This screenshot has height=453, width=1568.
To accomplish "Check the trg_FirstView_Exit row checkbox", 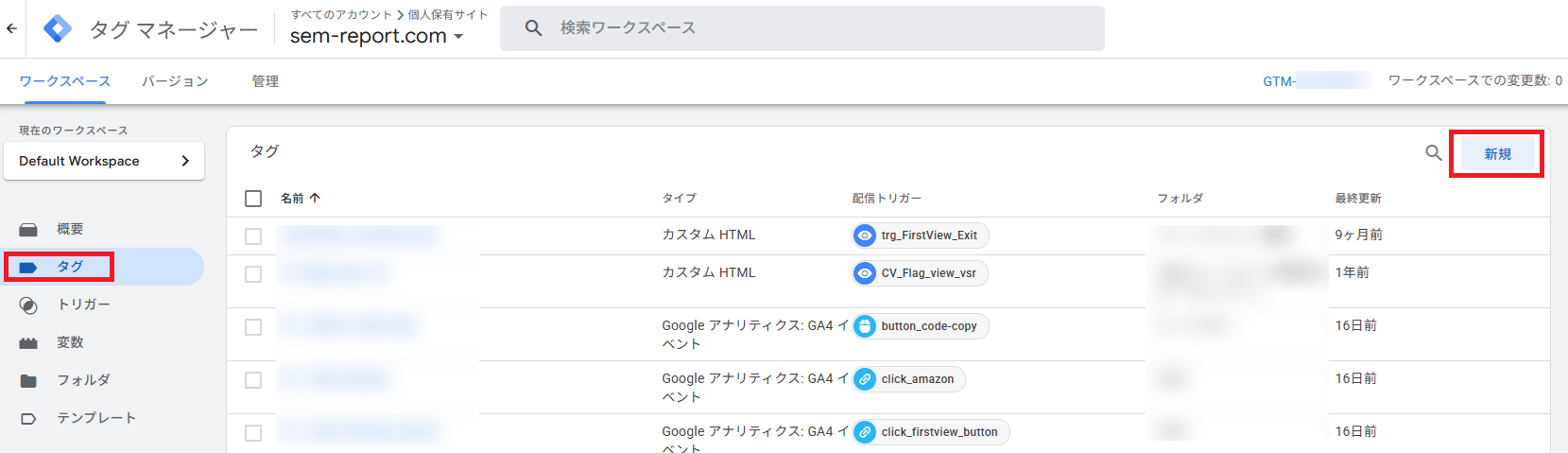I will click(x=253, y=236).
